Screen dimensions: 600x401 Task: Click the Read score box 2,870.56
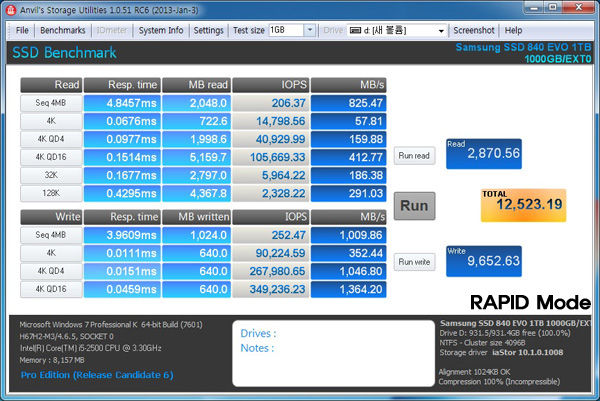(484, 154)
